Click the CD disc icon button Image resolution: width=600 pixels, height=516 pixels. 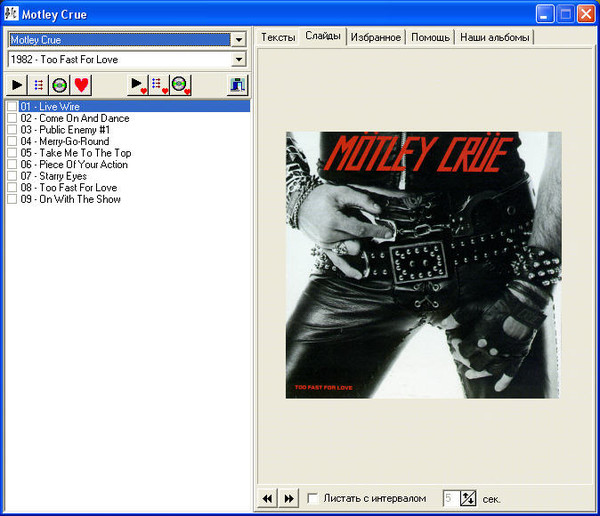click(x=59, y=85)
